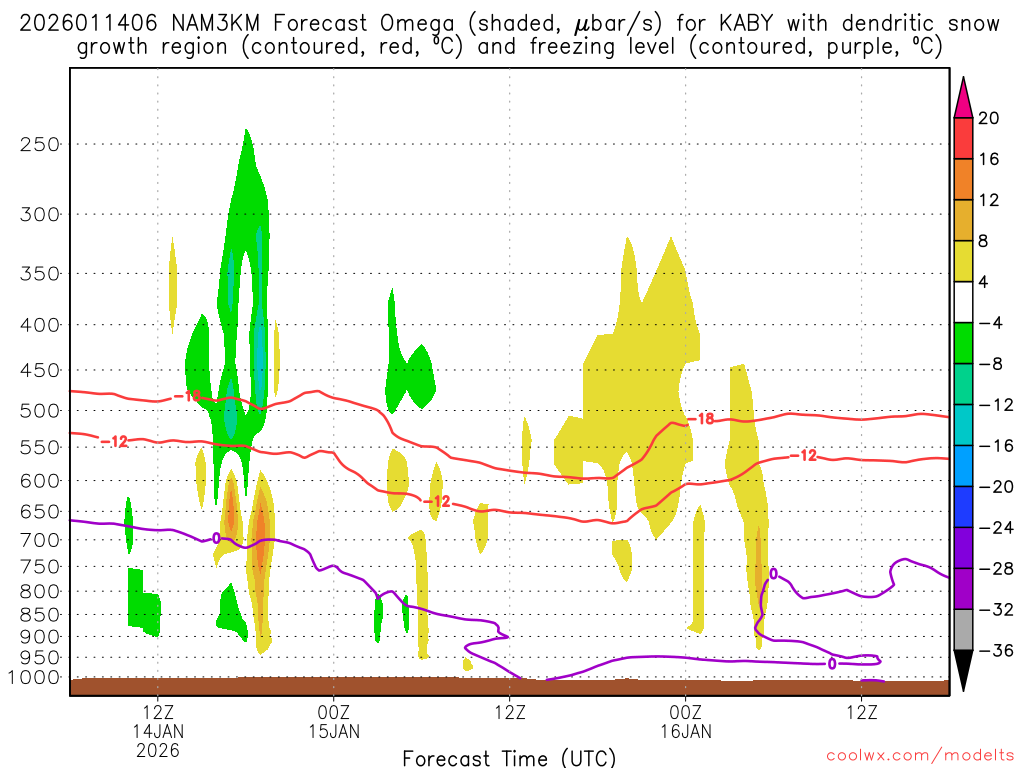This screenshot has width=1024, height=768.
Task: Click the chart title text mentioning KABY
Action: tap(509, 35)
